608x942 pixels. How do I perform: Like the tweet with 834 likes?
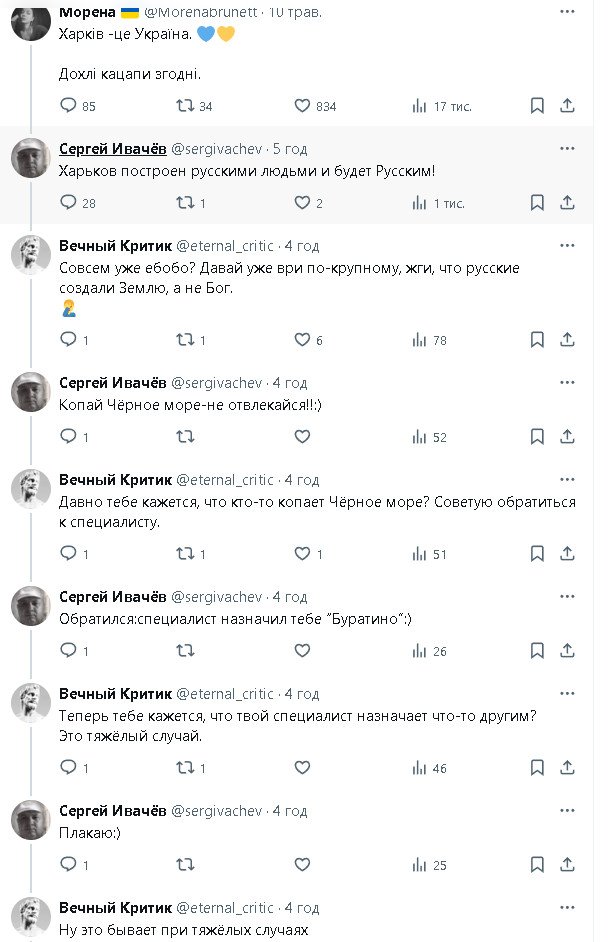303,105
